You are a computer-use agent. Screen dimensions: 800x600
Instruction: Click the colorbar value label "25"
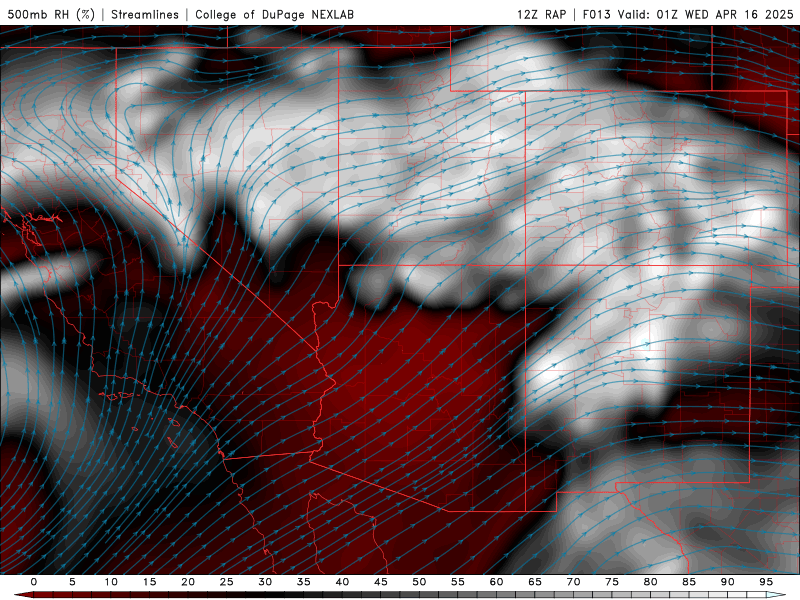[227, 582]
